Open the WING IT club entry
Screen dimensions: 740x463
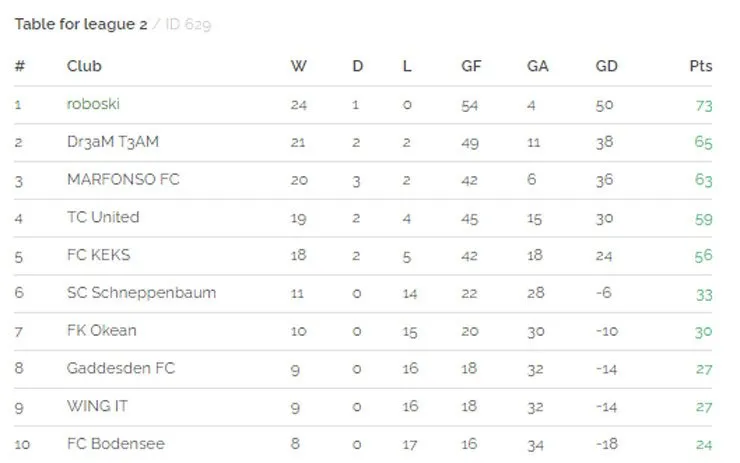(97, 406)
